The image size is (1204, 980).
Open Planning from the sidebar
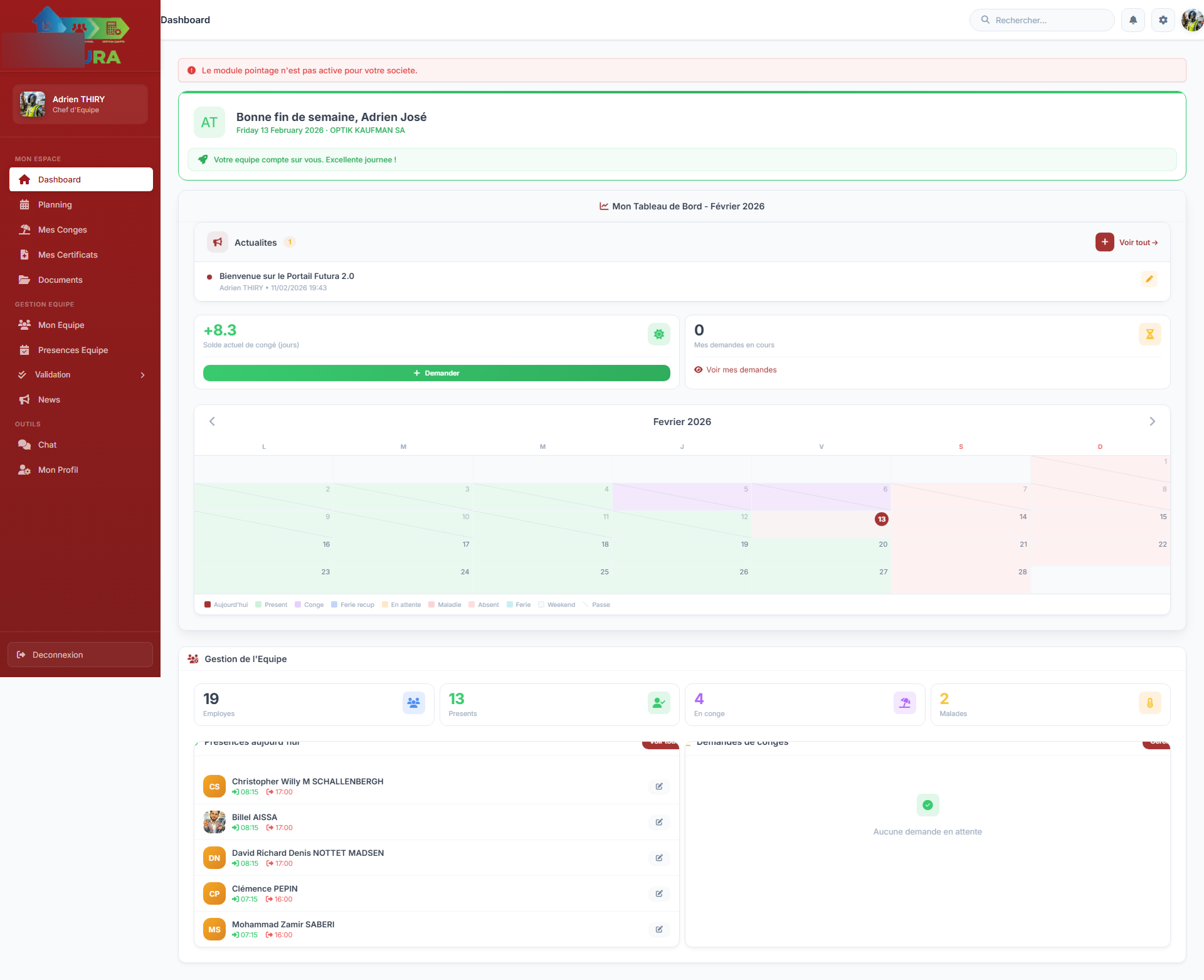tap(55, 204)
